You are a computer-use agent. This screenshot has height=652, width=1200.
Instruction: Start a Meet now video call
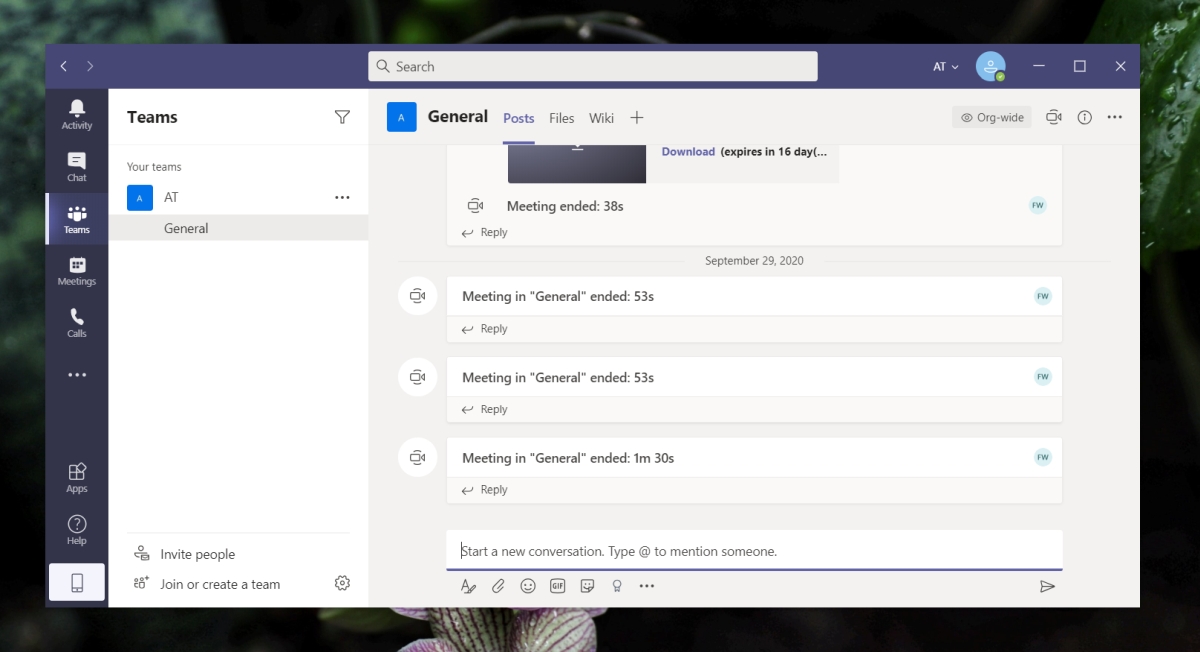tap(1053, 117)
